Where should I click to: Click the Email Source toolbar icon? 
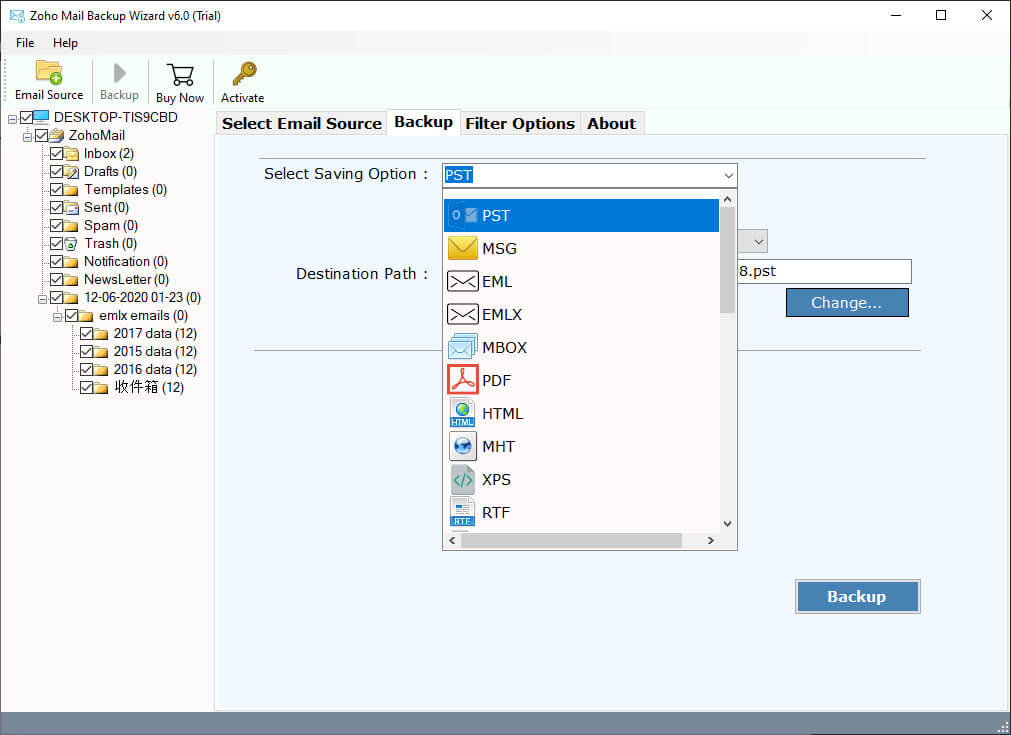(49, 72)
